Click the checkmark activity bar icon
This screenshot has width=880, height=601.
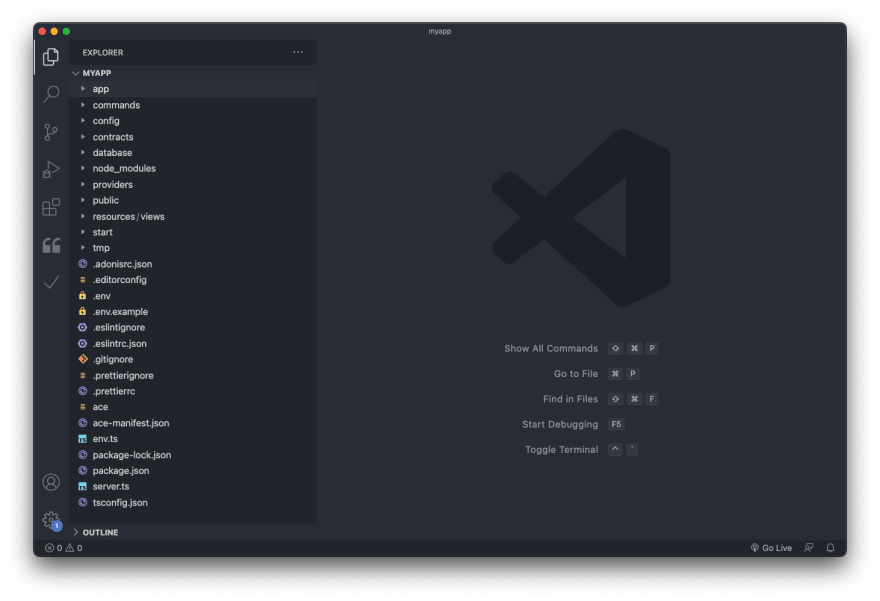coord(51,282)
